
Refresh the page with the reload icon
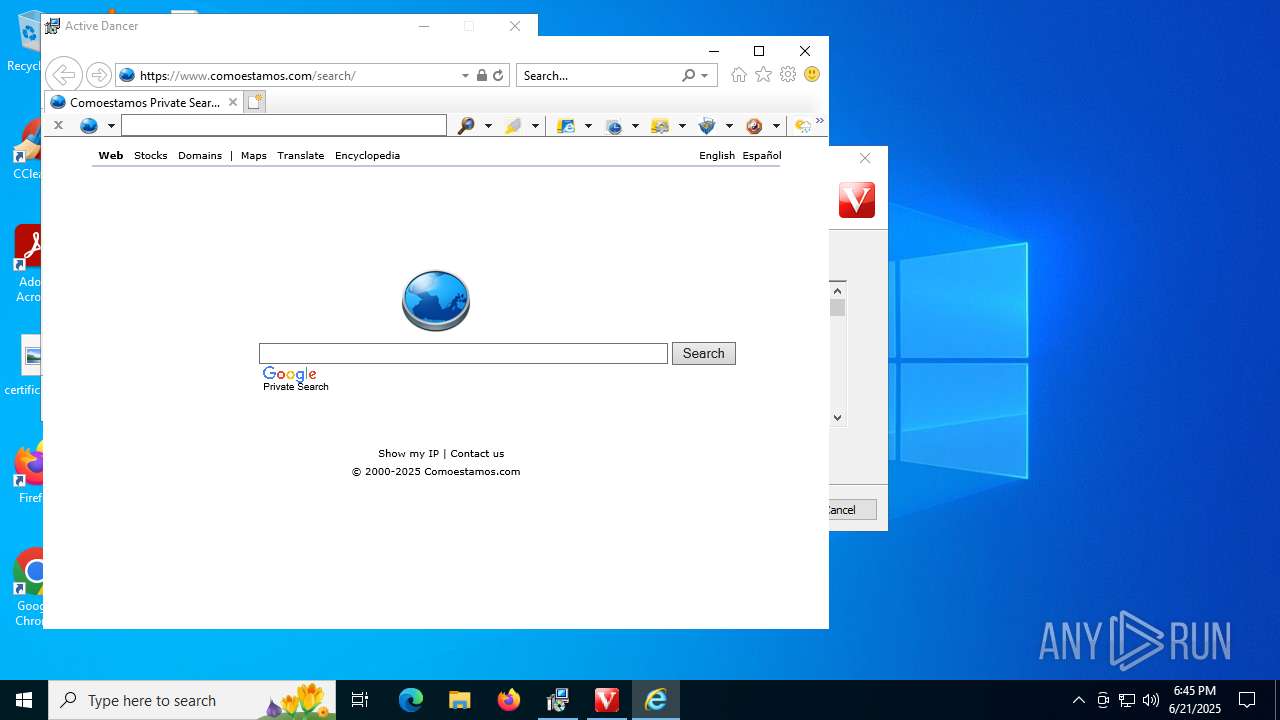click(498, 75)
